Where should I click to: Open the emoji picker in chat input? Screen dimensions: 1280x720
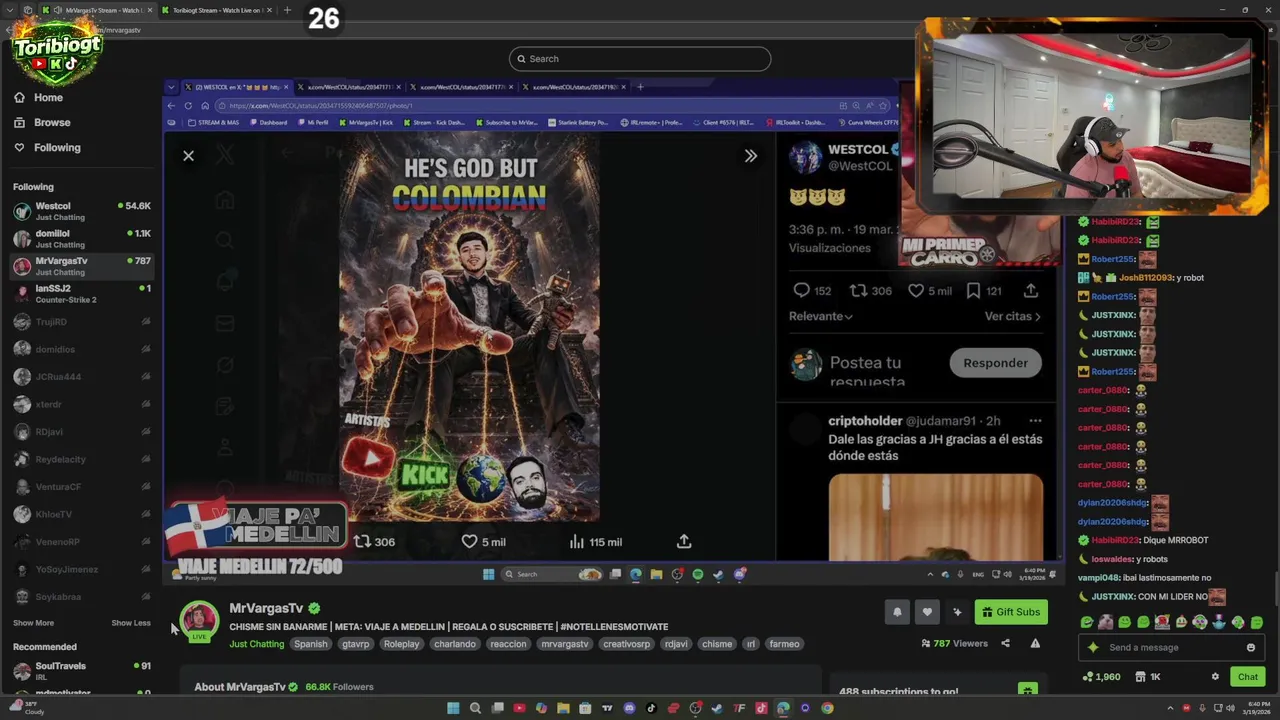[x=1250, y=647]
